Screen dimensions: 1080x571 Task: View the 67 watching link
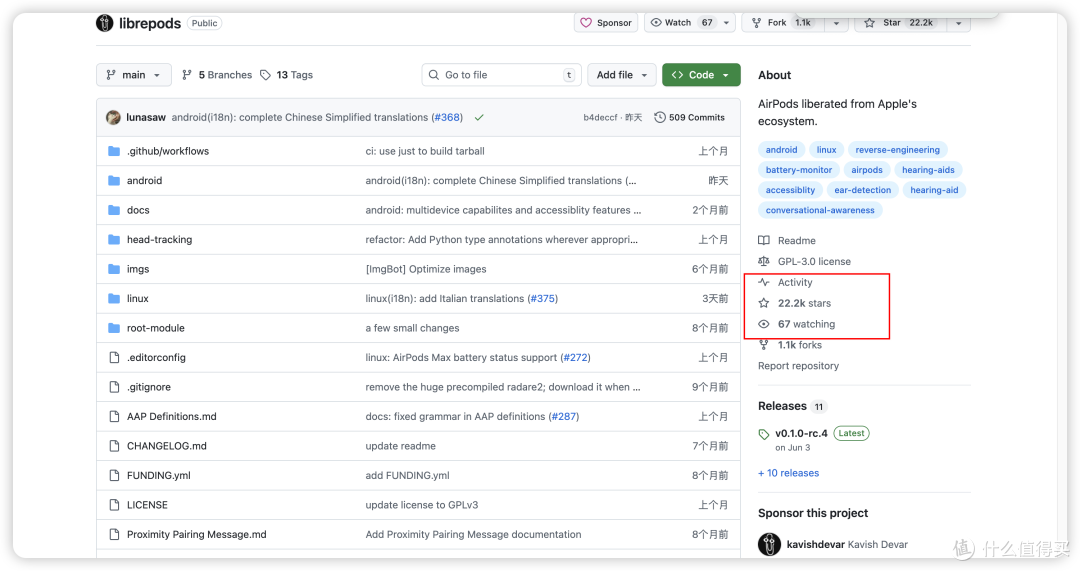797,324
